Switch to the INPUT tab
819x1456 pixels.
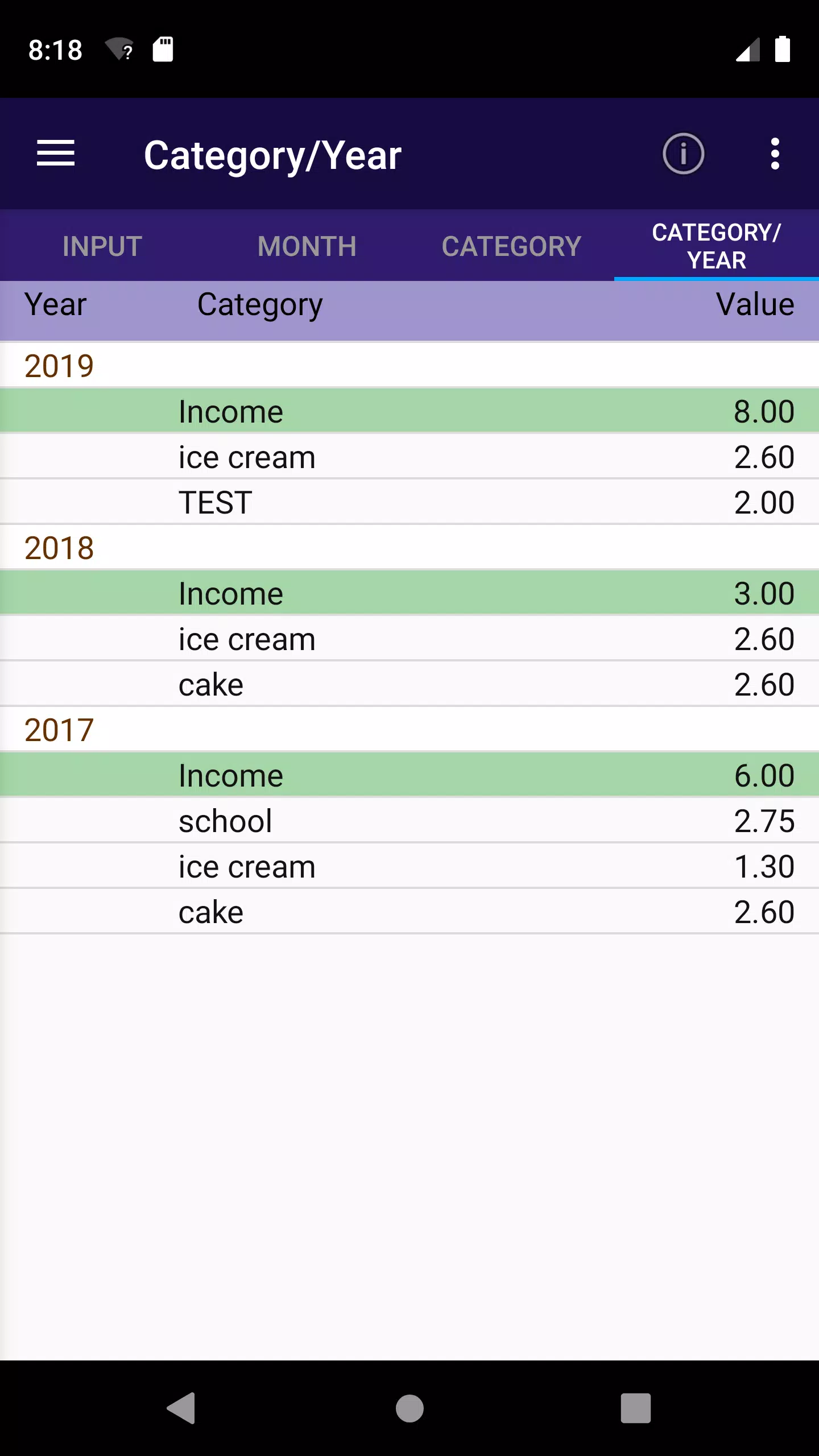[102, 246]
